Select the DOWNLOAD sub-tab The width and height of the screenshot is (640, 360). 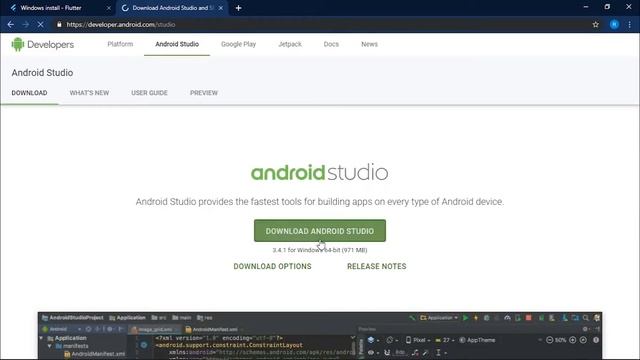click(29, 93)
